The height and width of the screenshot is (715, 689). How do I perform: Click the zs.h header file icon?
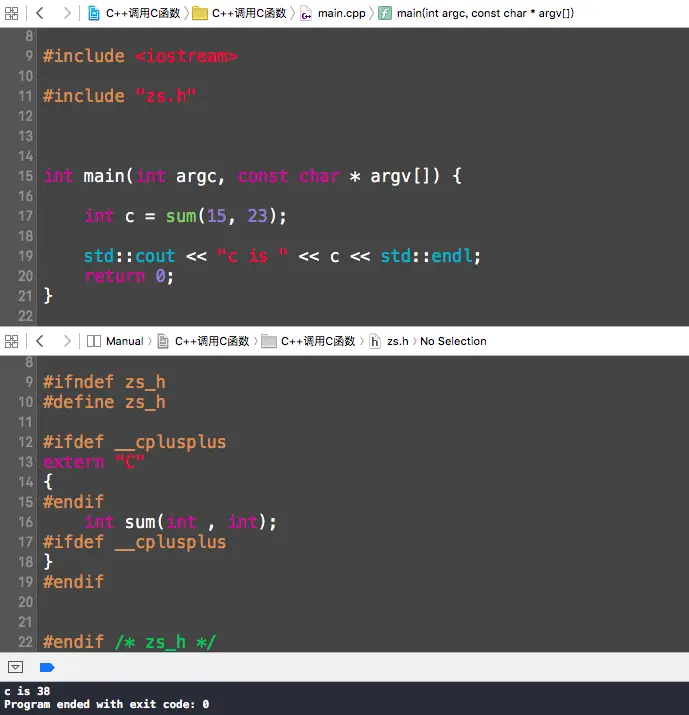(x=374, y=341)
